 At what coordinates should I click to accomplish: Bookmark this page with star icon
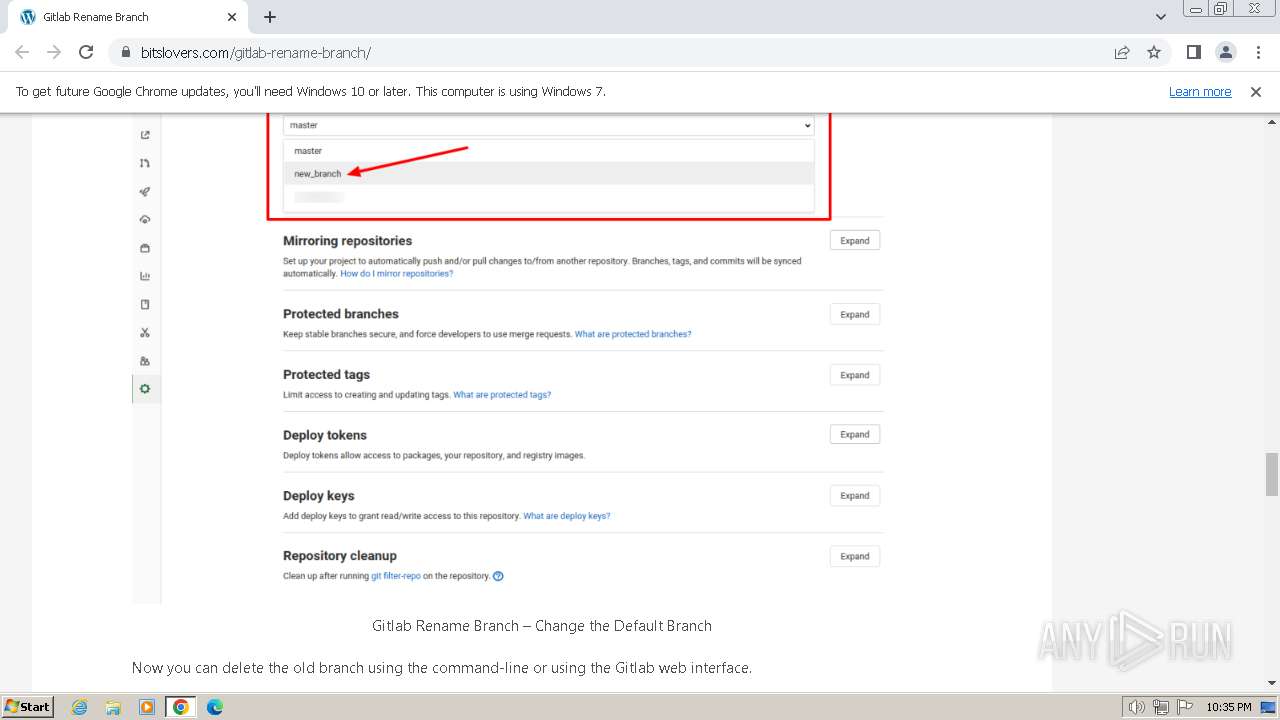pyautogui.click(x=1154, y=52)
